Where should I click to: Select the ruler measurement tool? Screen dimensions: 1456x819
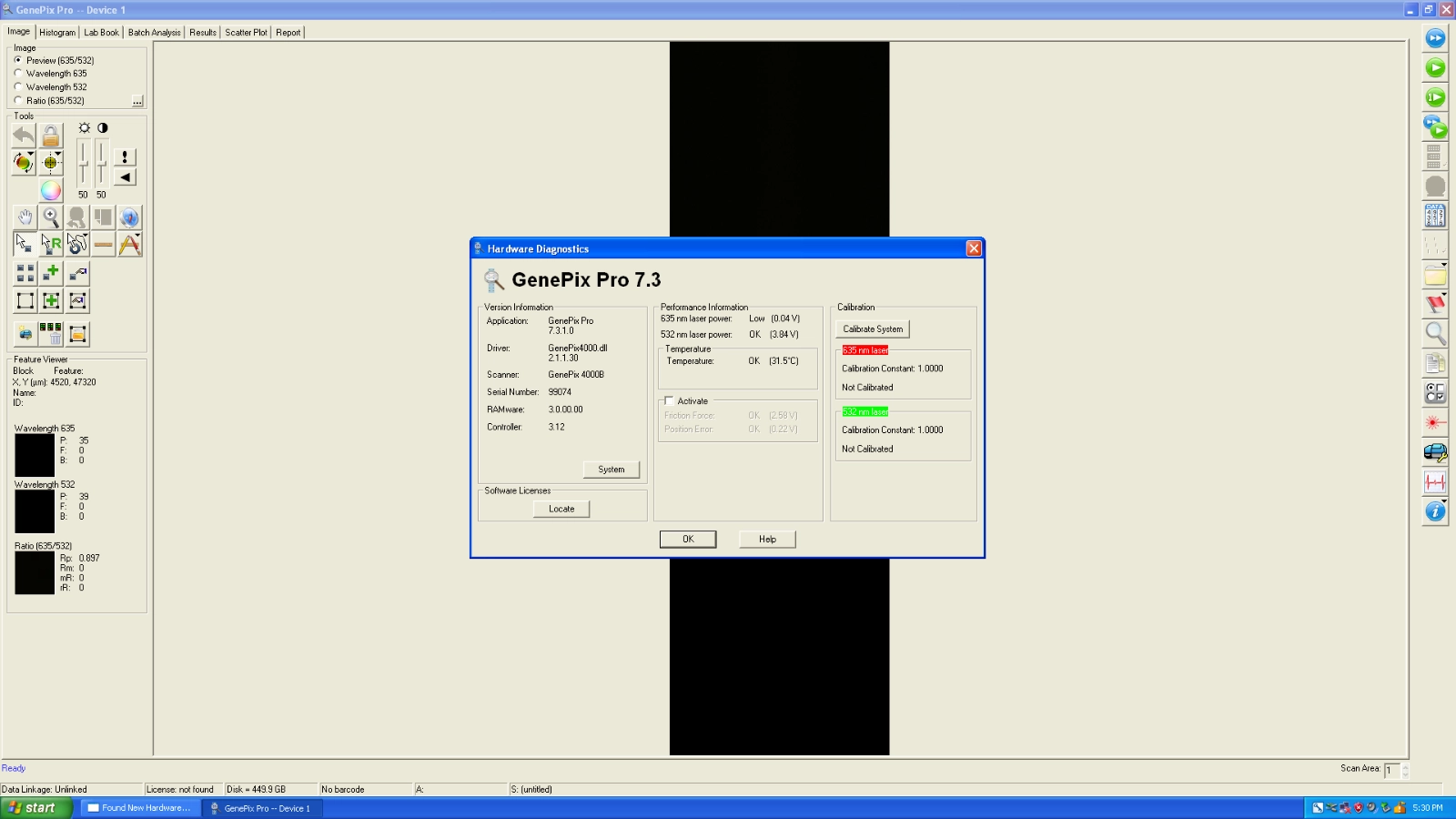point(103,244)
